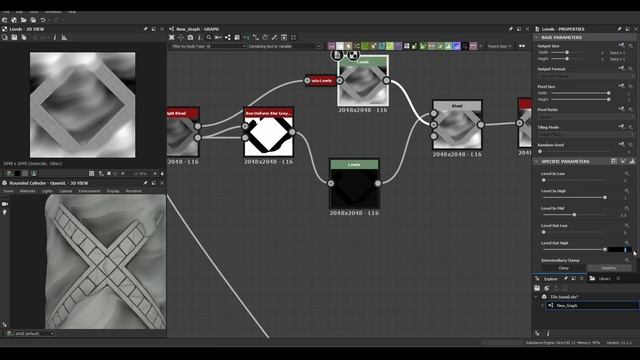640x360 pixels.
Task: Switch to the Explorer tab
Action: click(550, 279)
